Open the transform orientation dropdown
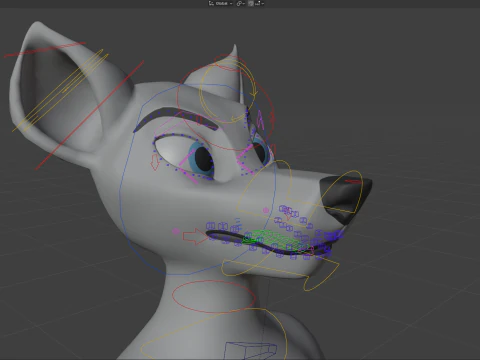This screenshot has width=480, height=360. 220,3
